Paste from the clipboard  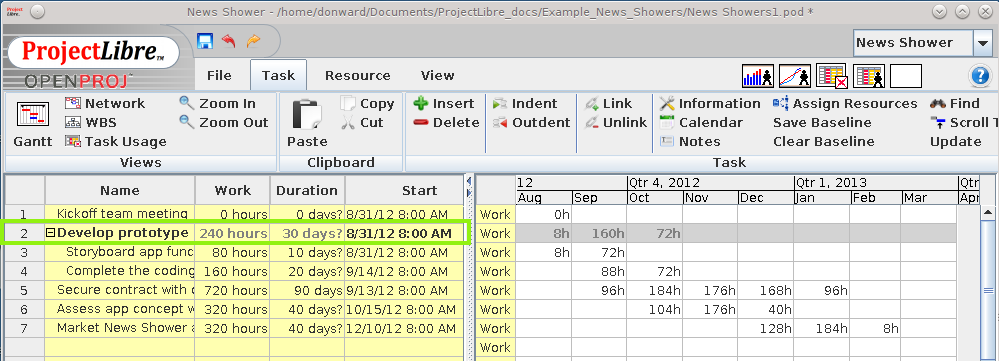307,124
